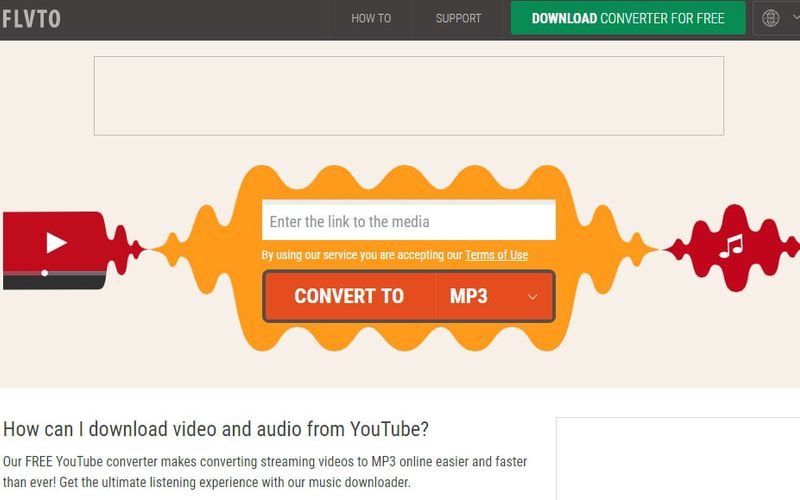Focus the media link input field
Image resolution: width=800 pixels, height=500 pixels.
409,221
